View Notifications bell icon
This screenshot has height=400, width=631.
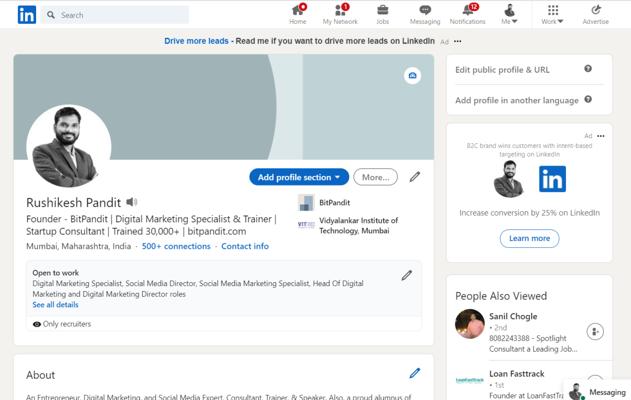pyautogui.click(x=467, y=10)
